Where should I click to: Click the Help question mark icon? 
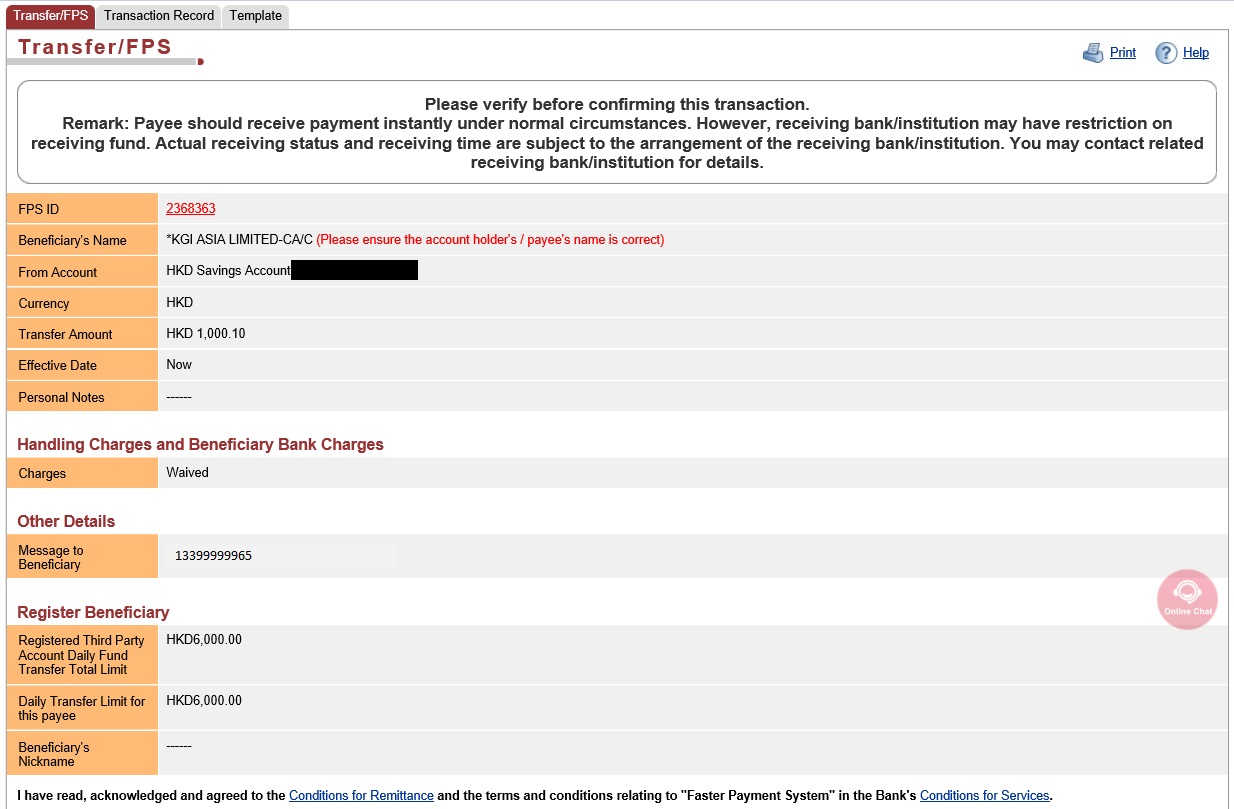tap(1166, 53)
